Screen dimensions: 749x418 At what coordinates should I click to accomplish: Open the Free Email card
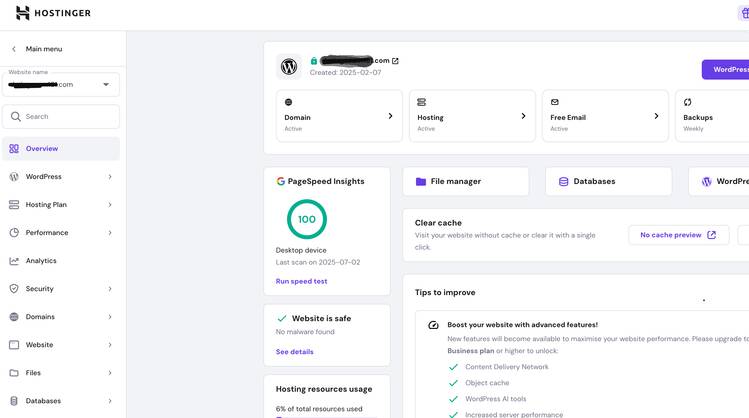pos(605,116)
